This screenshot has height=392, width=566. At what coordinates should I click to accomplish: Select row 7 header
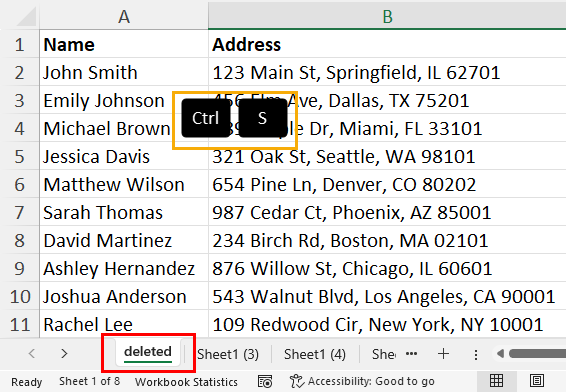(19, 212)
